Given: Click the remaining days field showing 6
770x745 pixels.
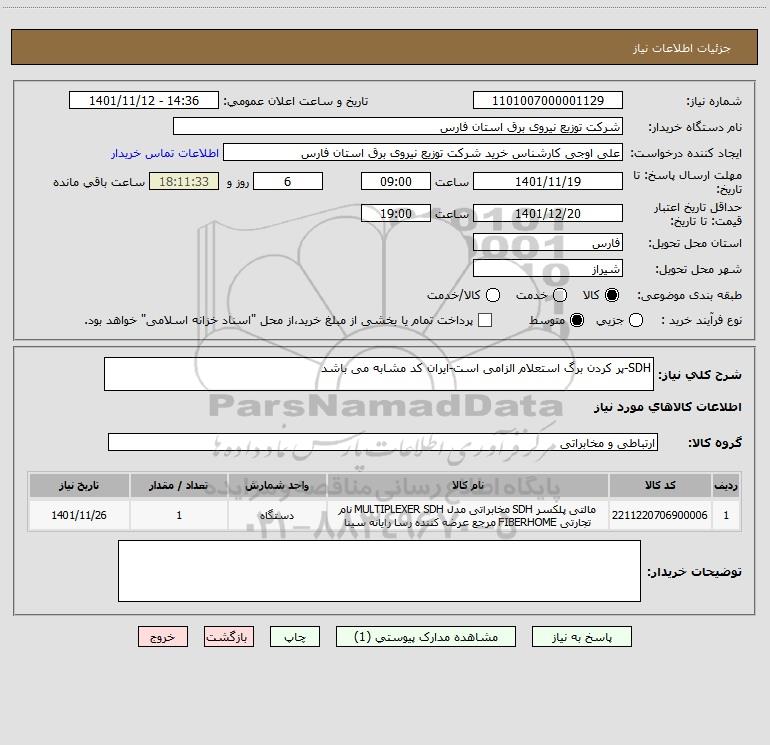Looking at the screenshot, I should click(288, 182).
